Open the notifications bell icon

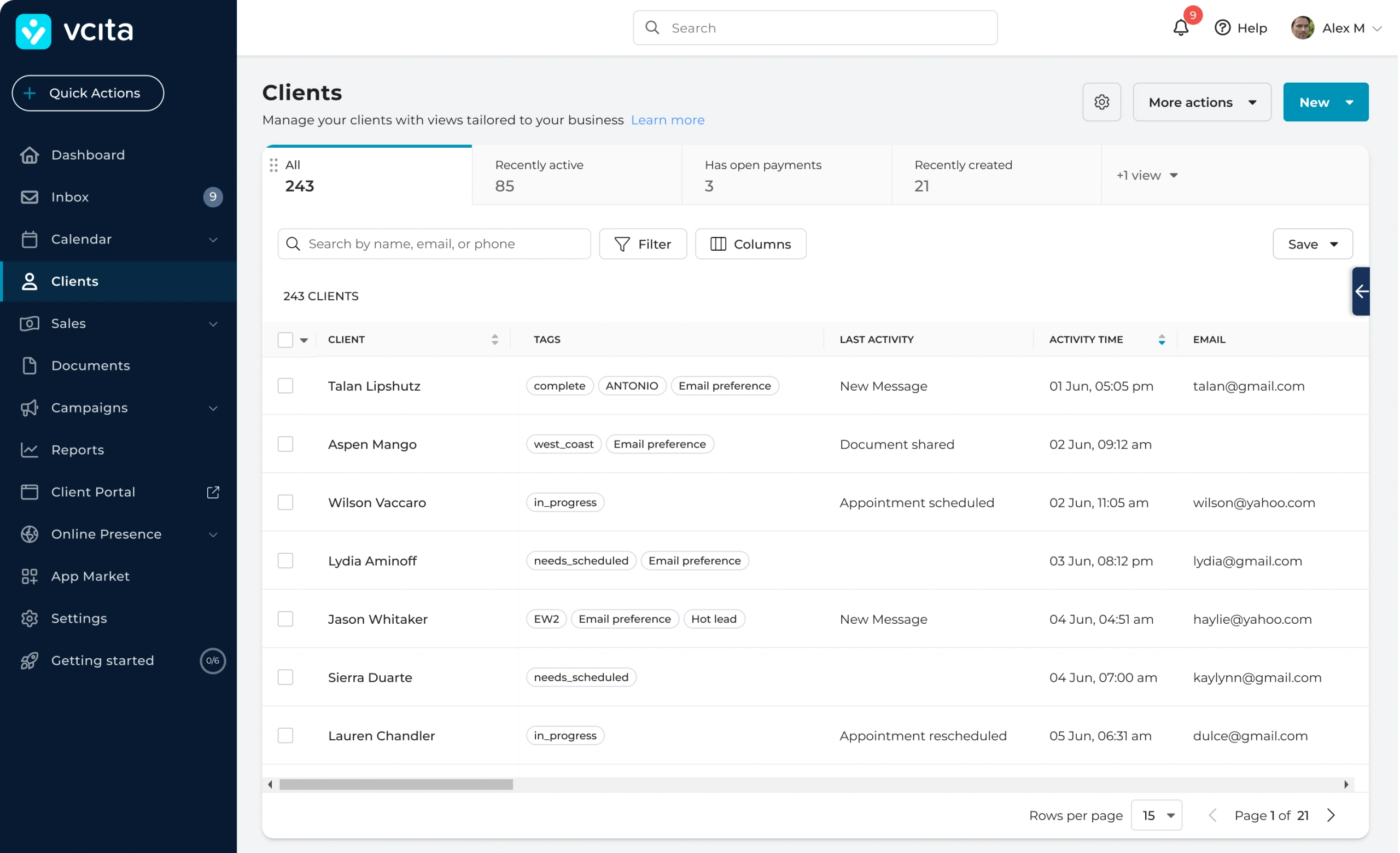coord(1180,28)
